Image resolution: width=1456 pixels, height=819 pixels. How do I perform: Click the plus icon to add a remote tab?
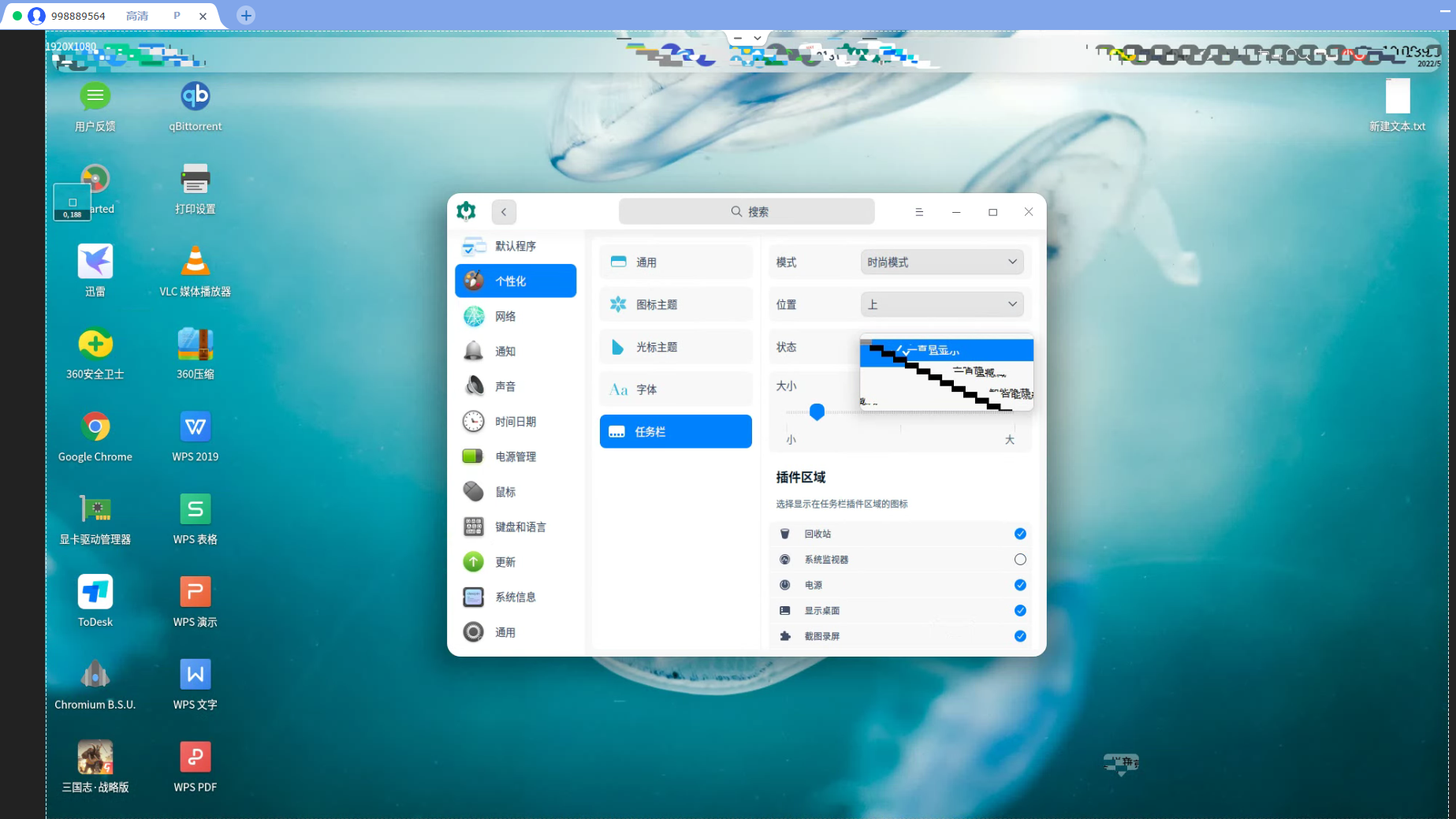coord(246,15)
